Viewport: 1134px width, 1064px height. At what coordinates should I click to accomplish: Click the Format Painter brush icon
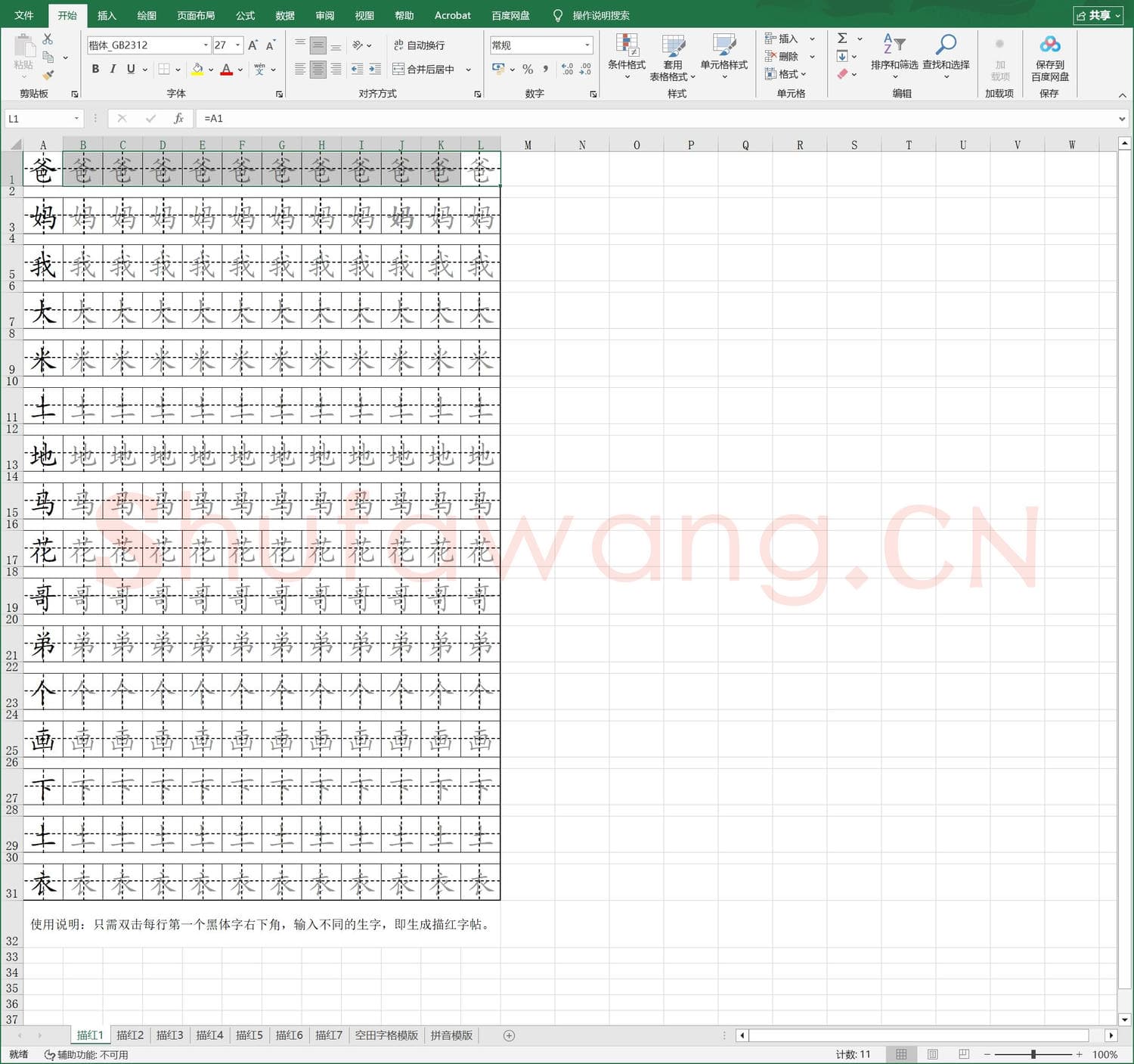coord(48,74)
